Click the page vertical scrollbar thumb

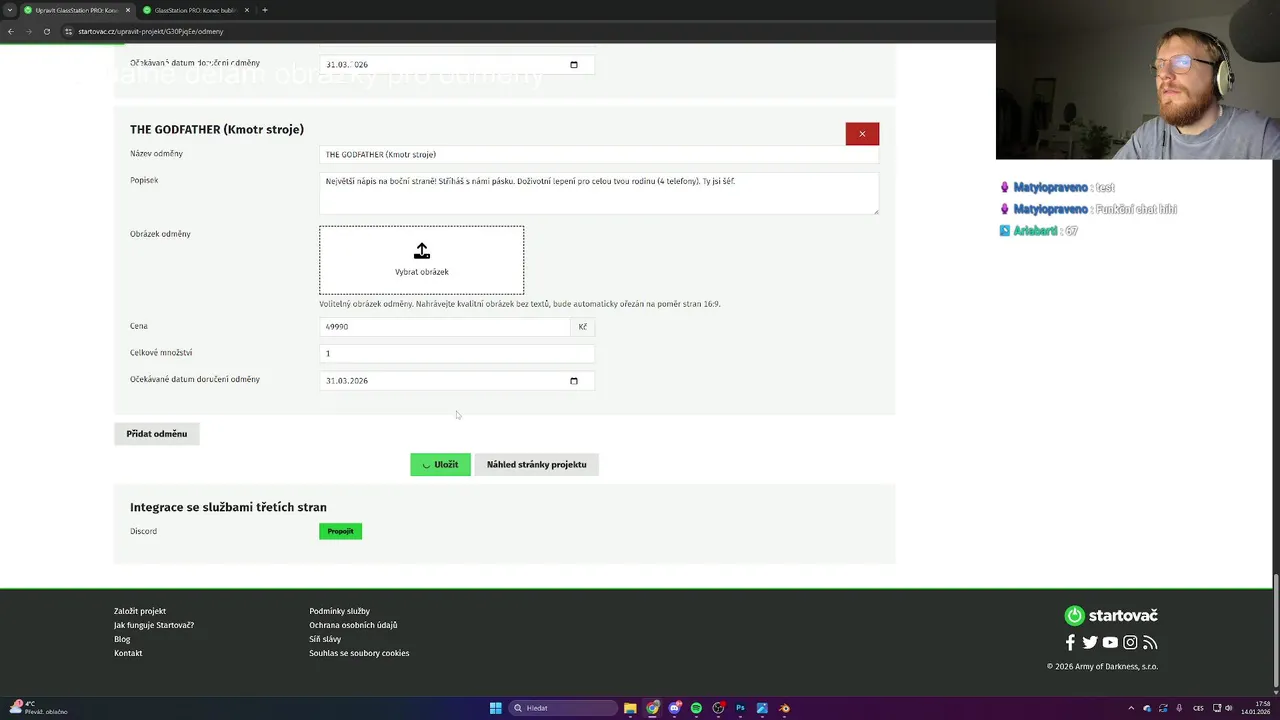pyautogui.click(x=1275, y=632)
